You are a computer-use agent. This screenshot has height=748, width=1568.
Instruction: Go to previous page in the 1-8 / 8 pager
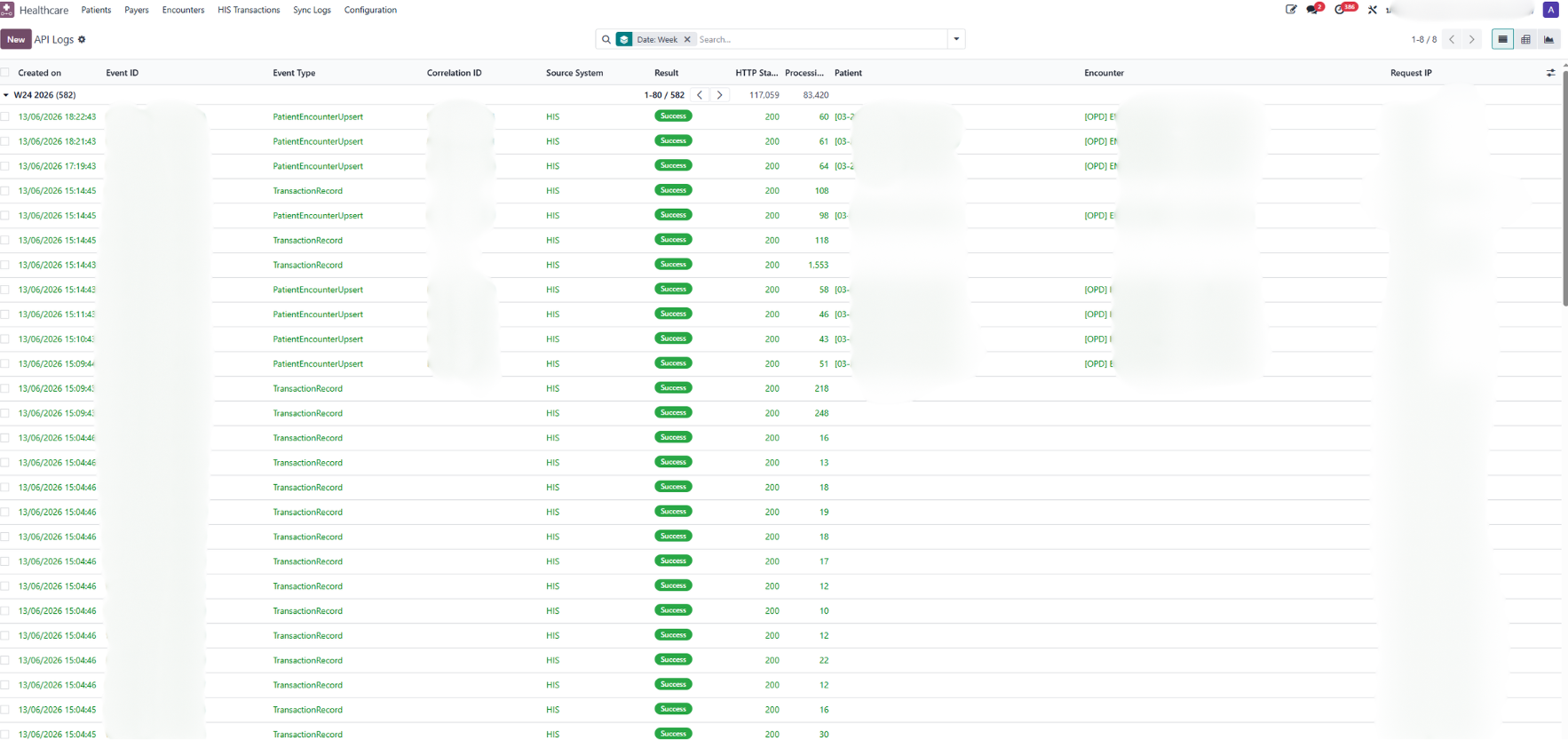(x=1452, y=39)
